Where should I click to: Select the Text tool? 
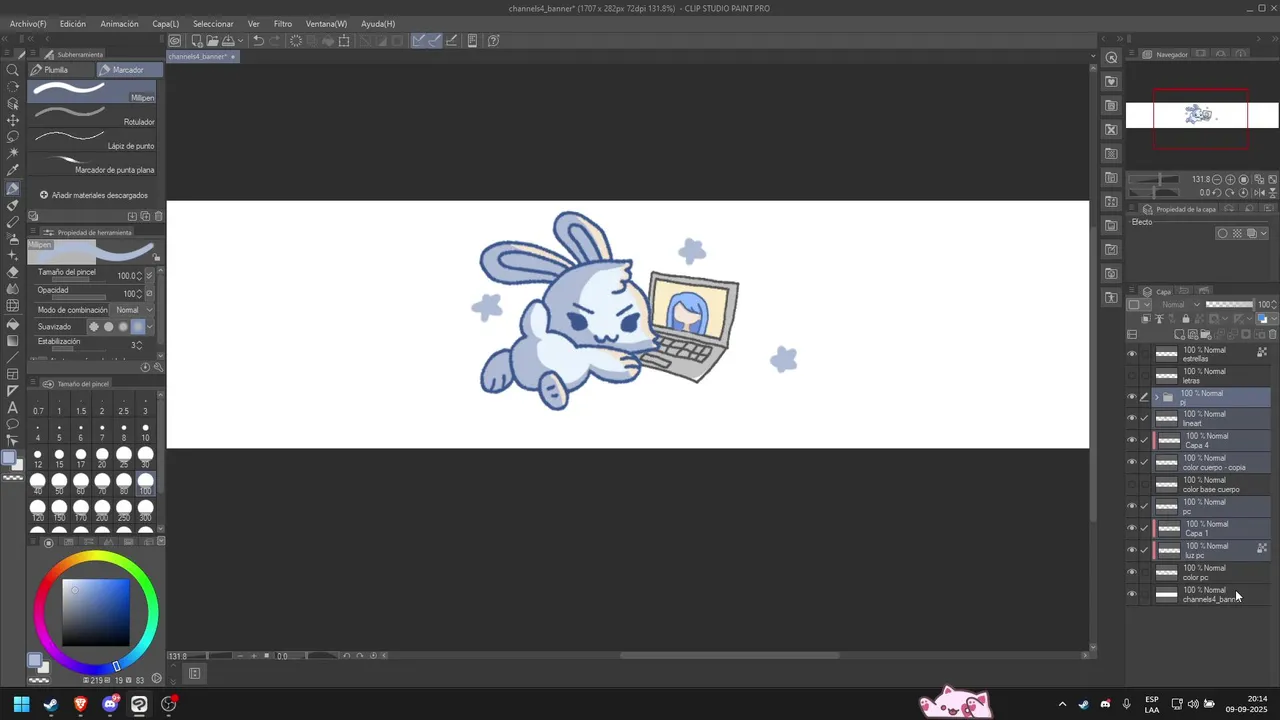13,407
